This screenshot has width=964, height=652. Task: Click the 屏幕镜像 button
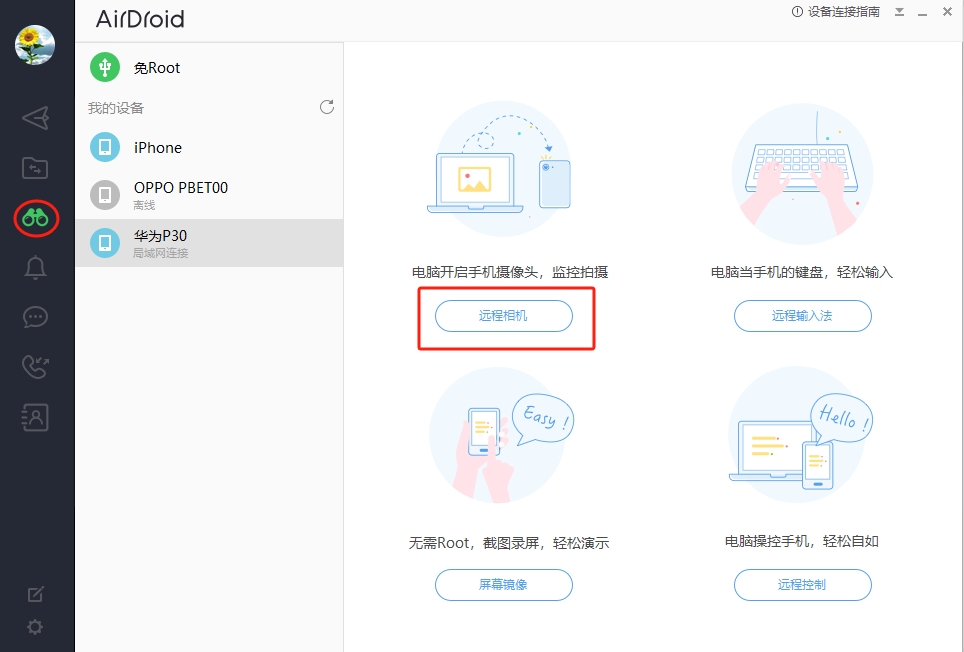pos(504,584)
